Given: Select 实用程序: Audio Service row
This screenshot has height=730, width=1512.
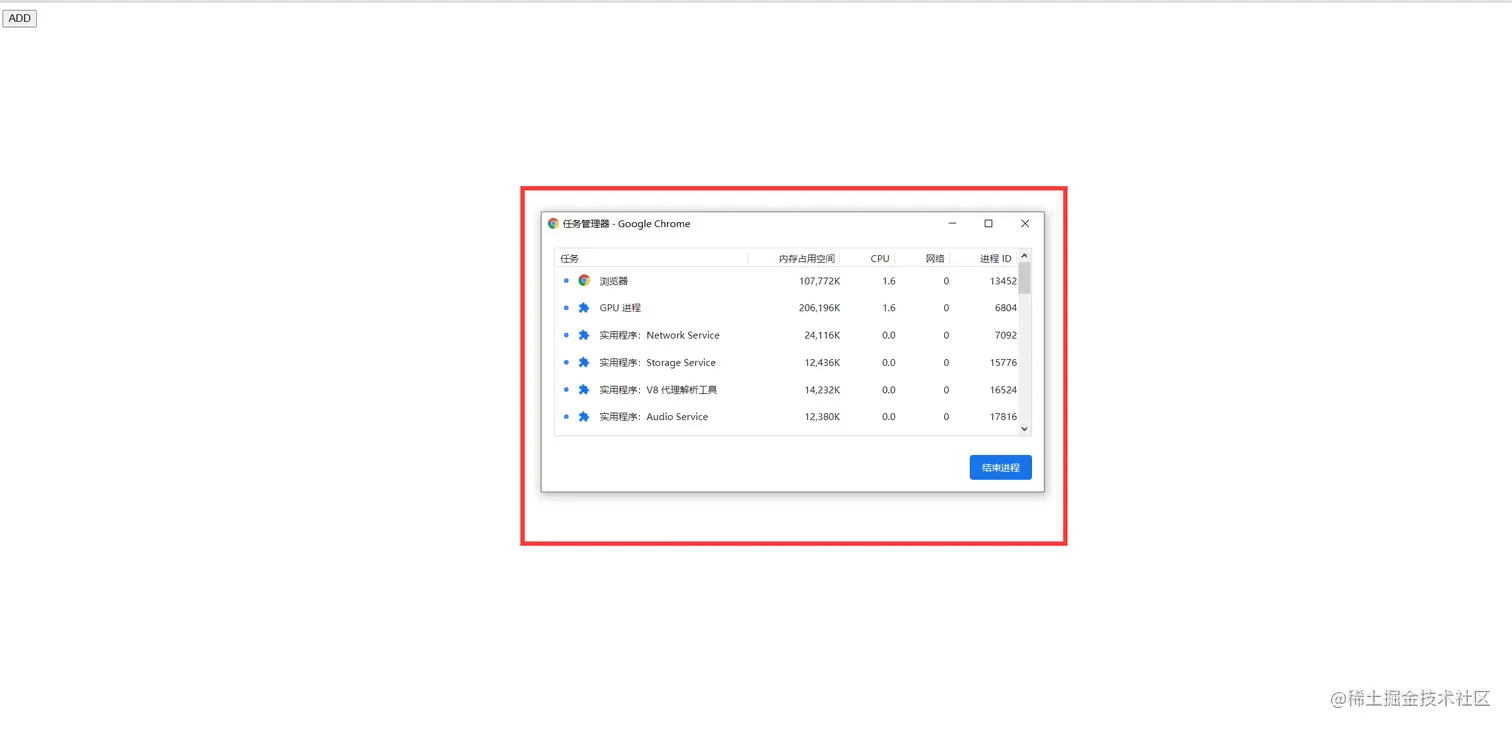Looking at the screenshot, I should click(786, 417).
